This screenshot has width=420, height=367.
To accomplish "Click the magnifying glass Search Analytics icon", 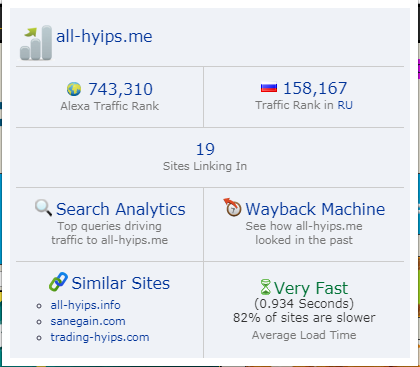I will tap(43, 208).
